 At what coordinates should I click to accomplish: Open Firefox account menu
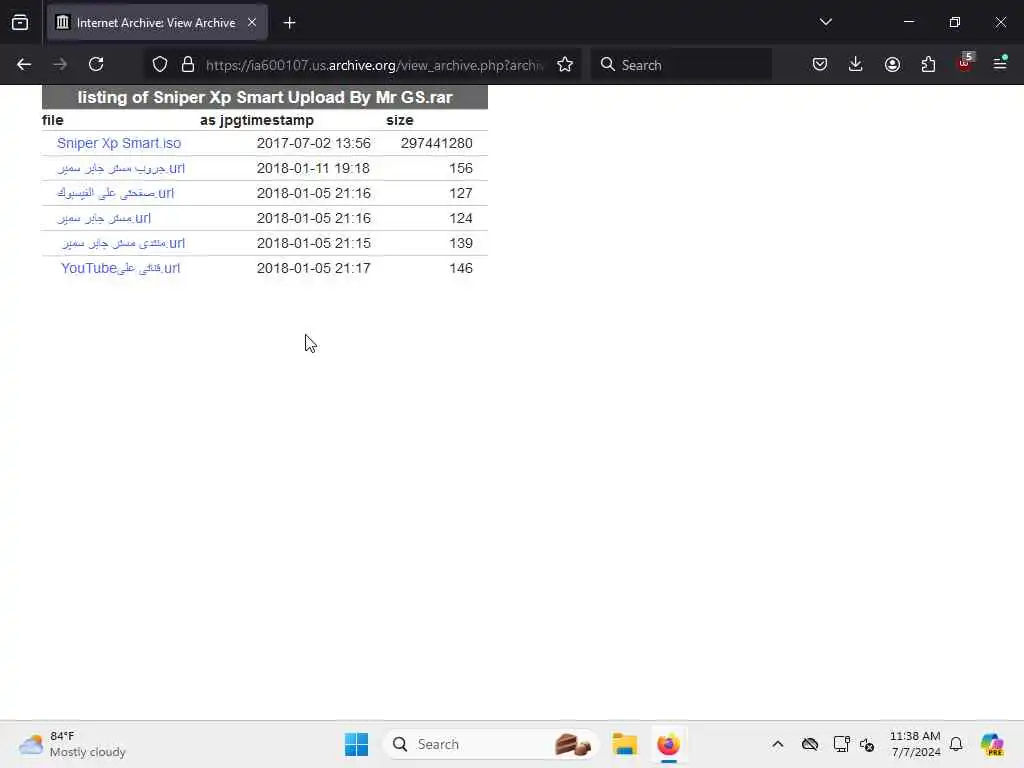click(892, 64)
